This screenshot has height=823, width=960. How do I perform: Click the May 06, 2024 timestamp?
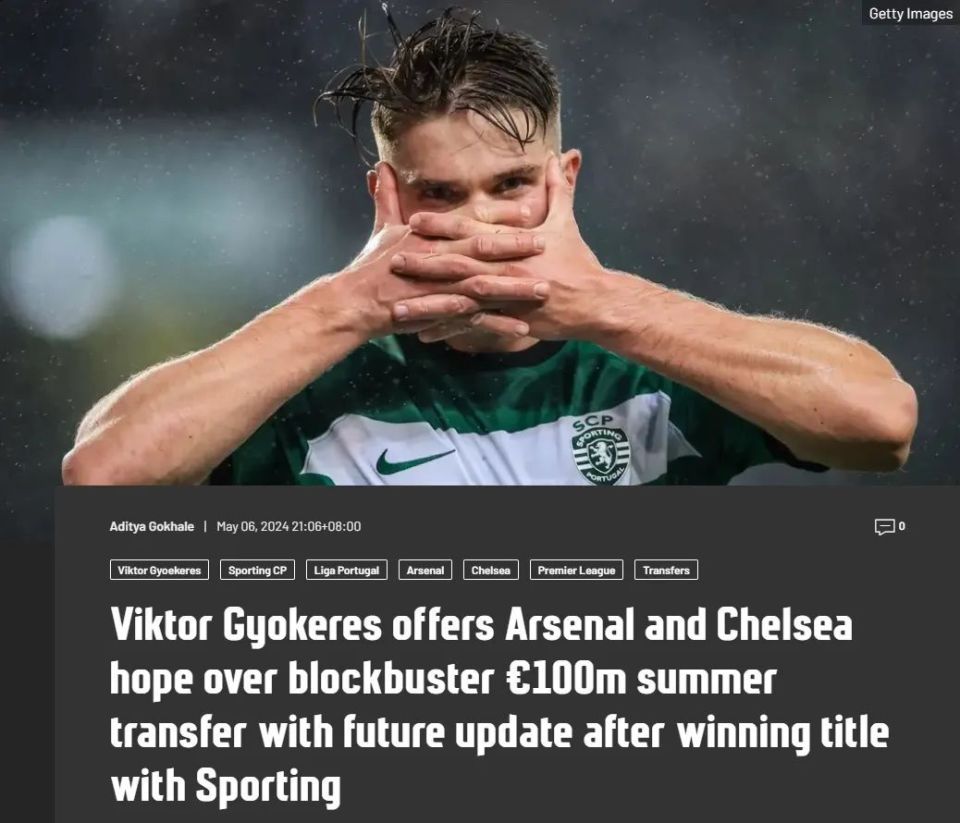[289, 527]
